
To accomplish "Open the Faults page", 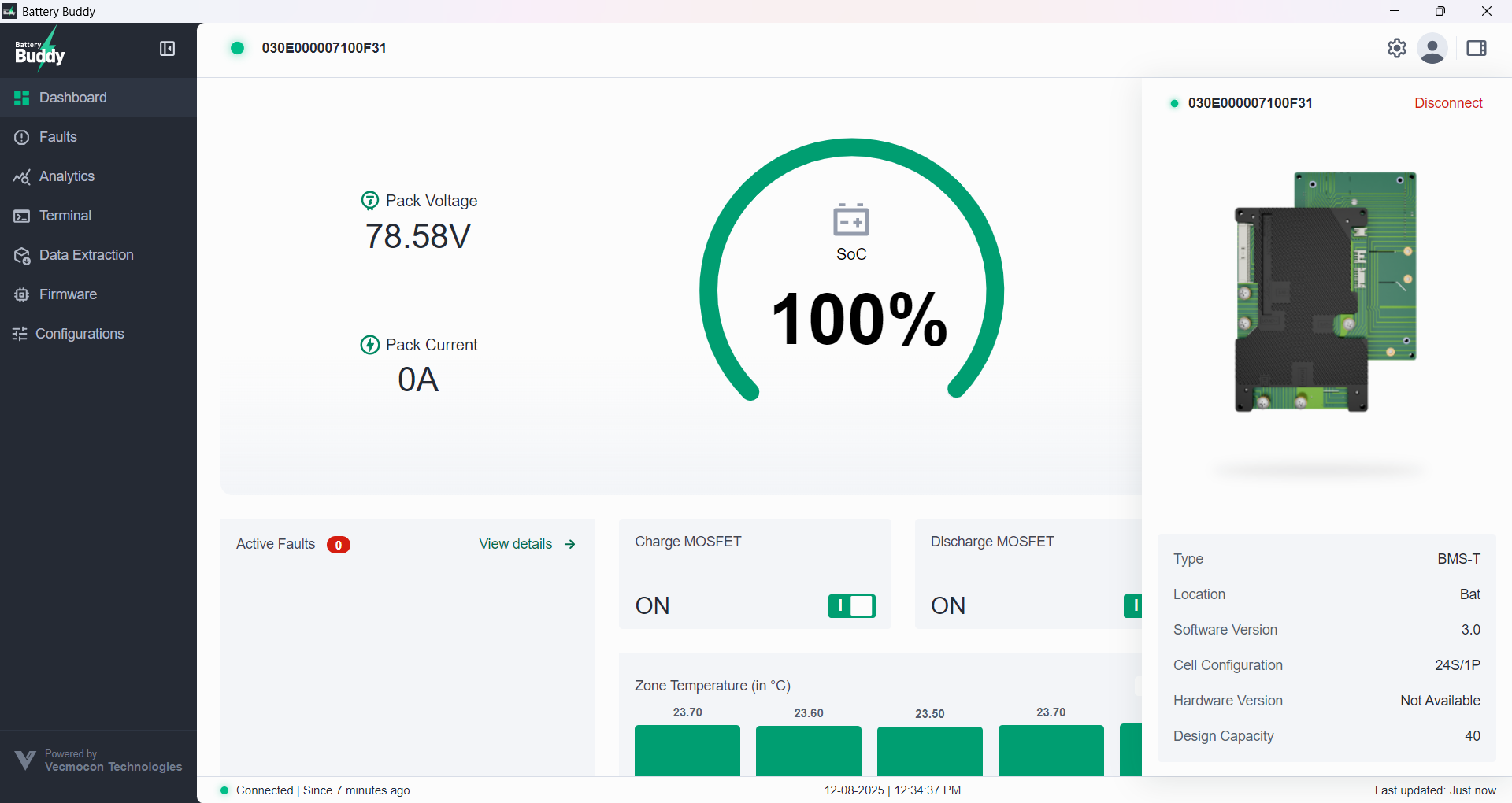I will [58, 137].
